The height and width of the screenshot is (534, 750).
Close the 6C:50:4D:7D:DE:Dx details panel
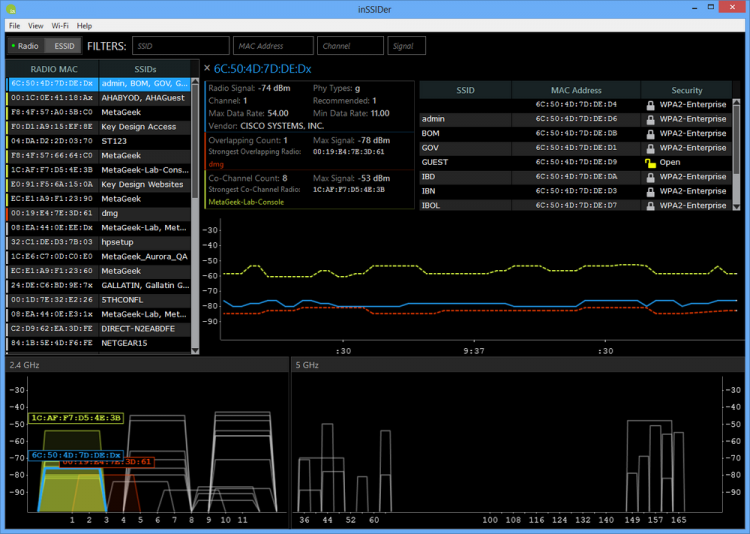pyautogui.click(x=207, y=68)
